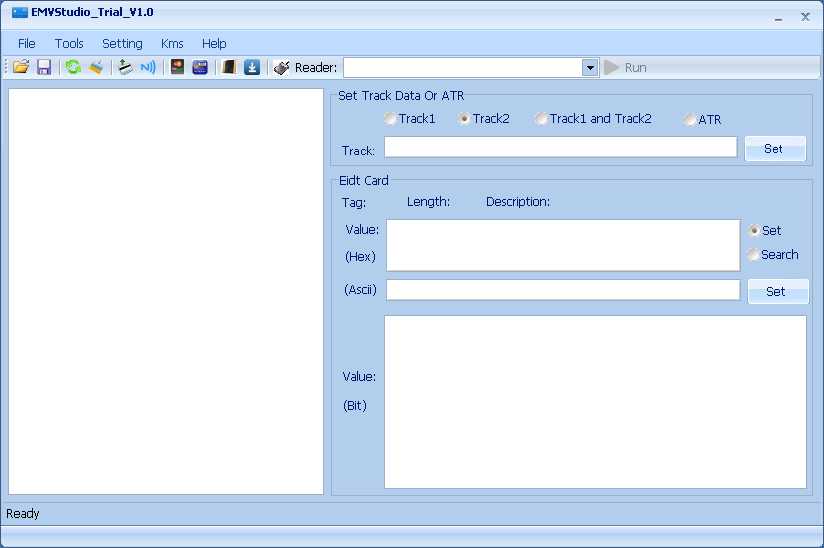Viewport: 824px width, 548px height.
Task: Click the save floppy disk icon
Action: pyautogui.click(x=44, y=67)
